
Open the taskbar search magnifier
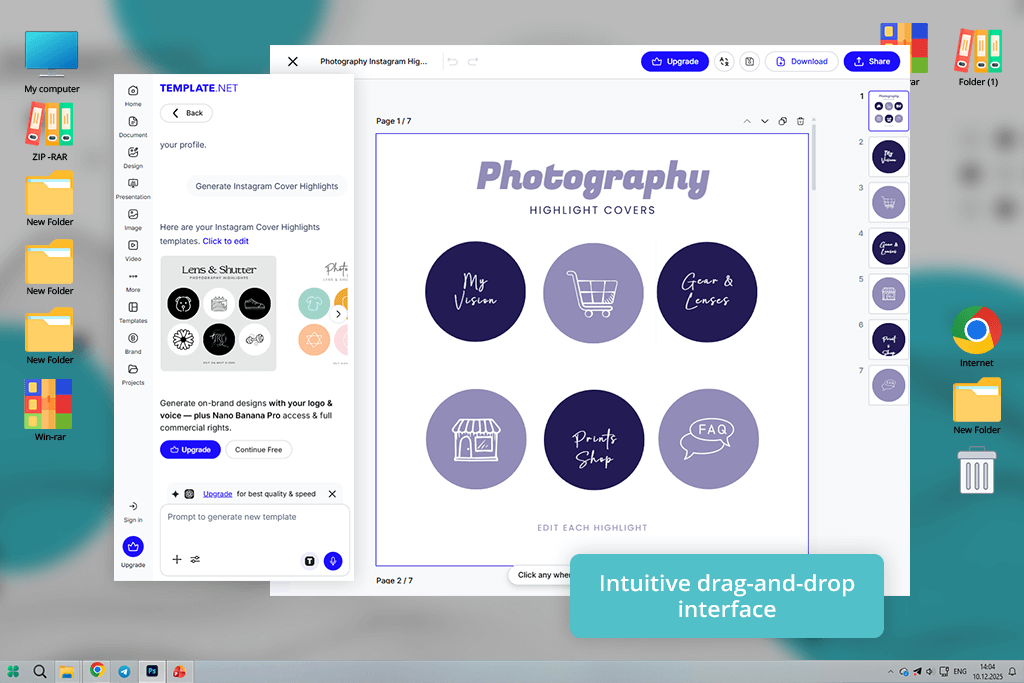coord(40,671)
